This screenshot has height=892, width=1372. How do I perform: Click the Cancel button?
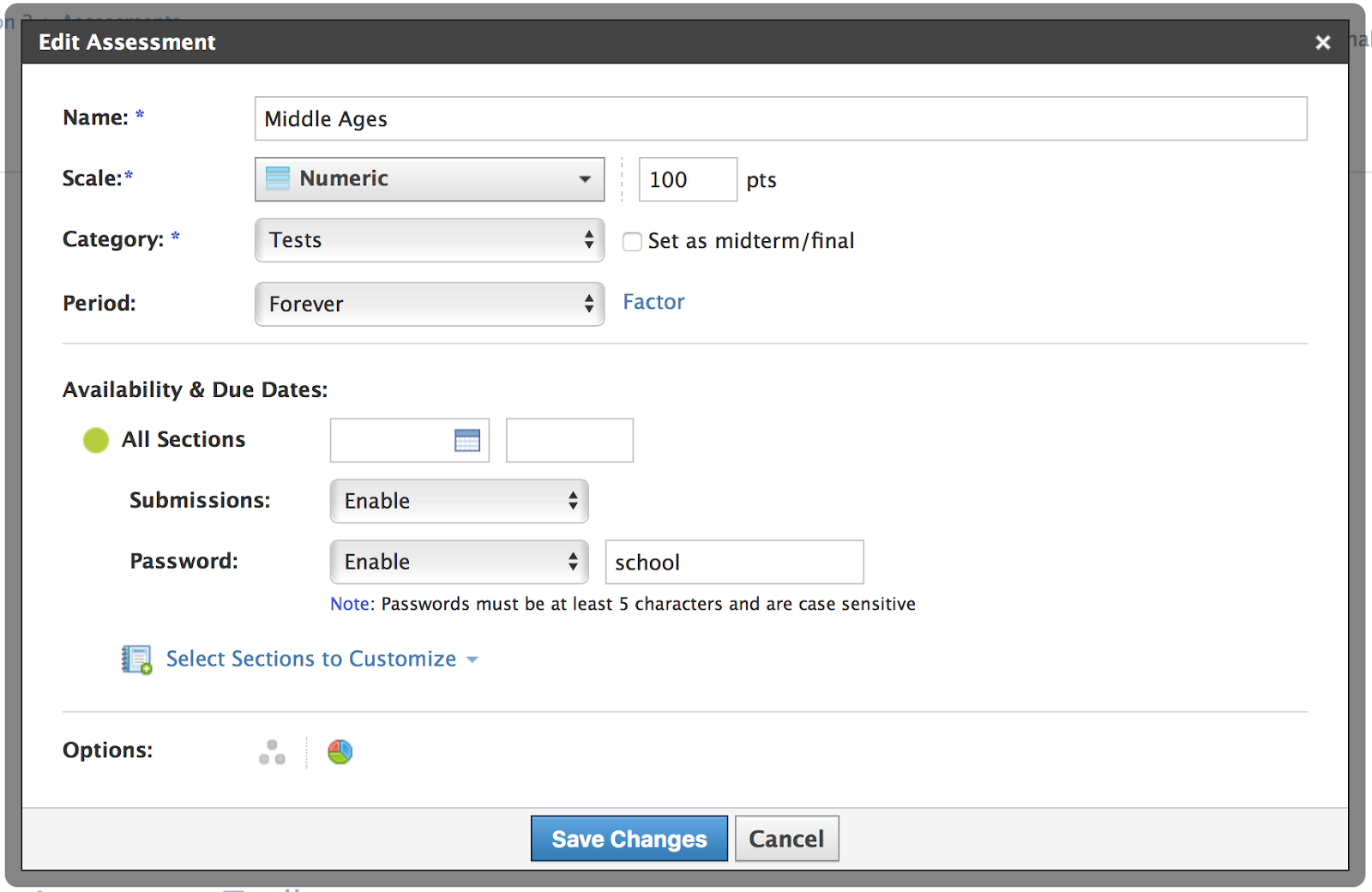786,839
